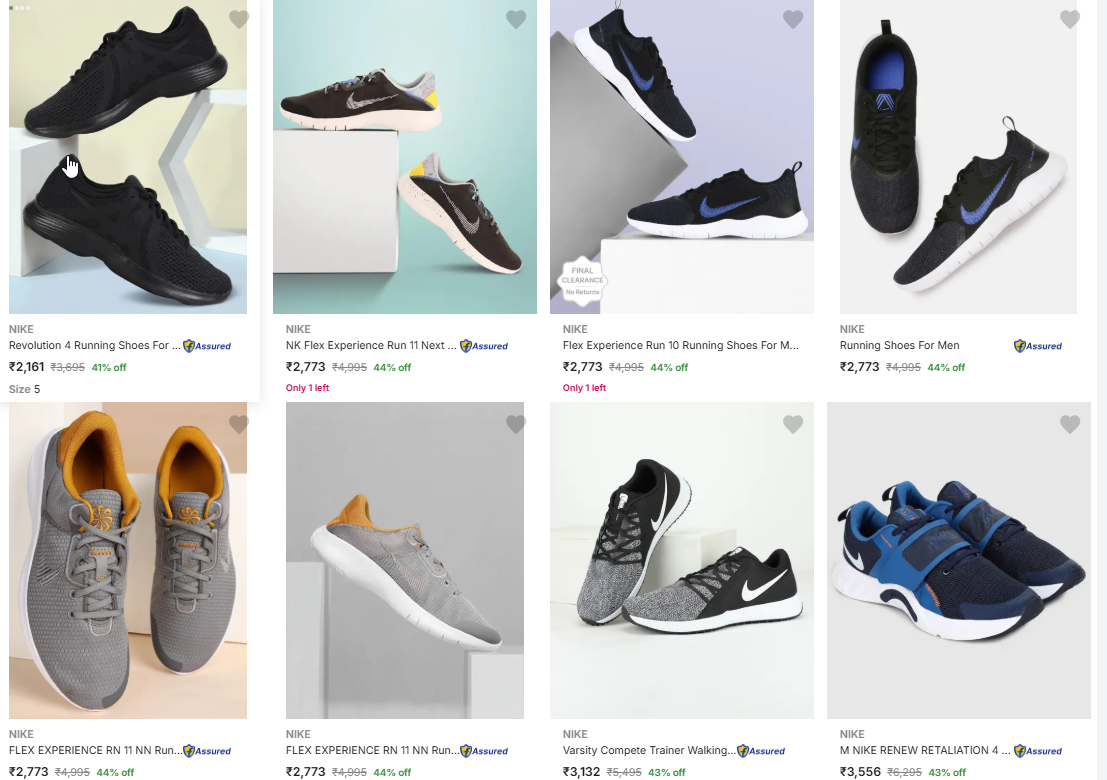Open Revolution 4 Running Shoes title link
The width and height of the screenshot is (1107, 780).
[x=95, y=346]
